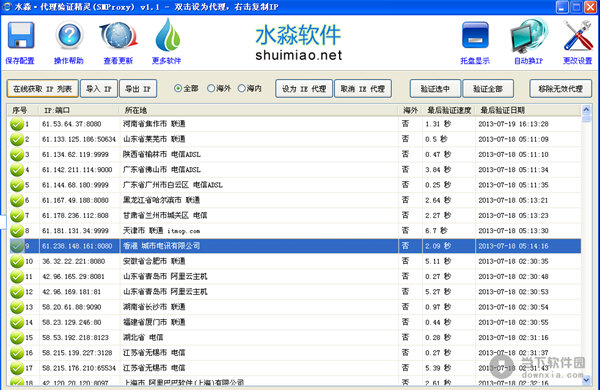Click location 福建省厦门市 联通
The width and height of the screenshot is (600, 390).
154,322
